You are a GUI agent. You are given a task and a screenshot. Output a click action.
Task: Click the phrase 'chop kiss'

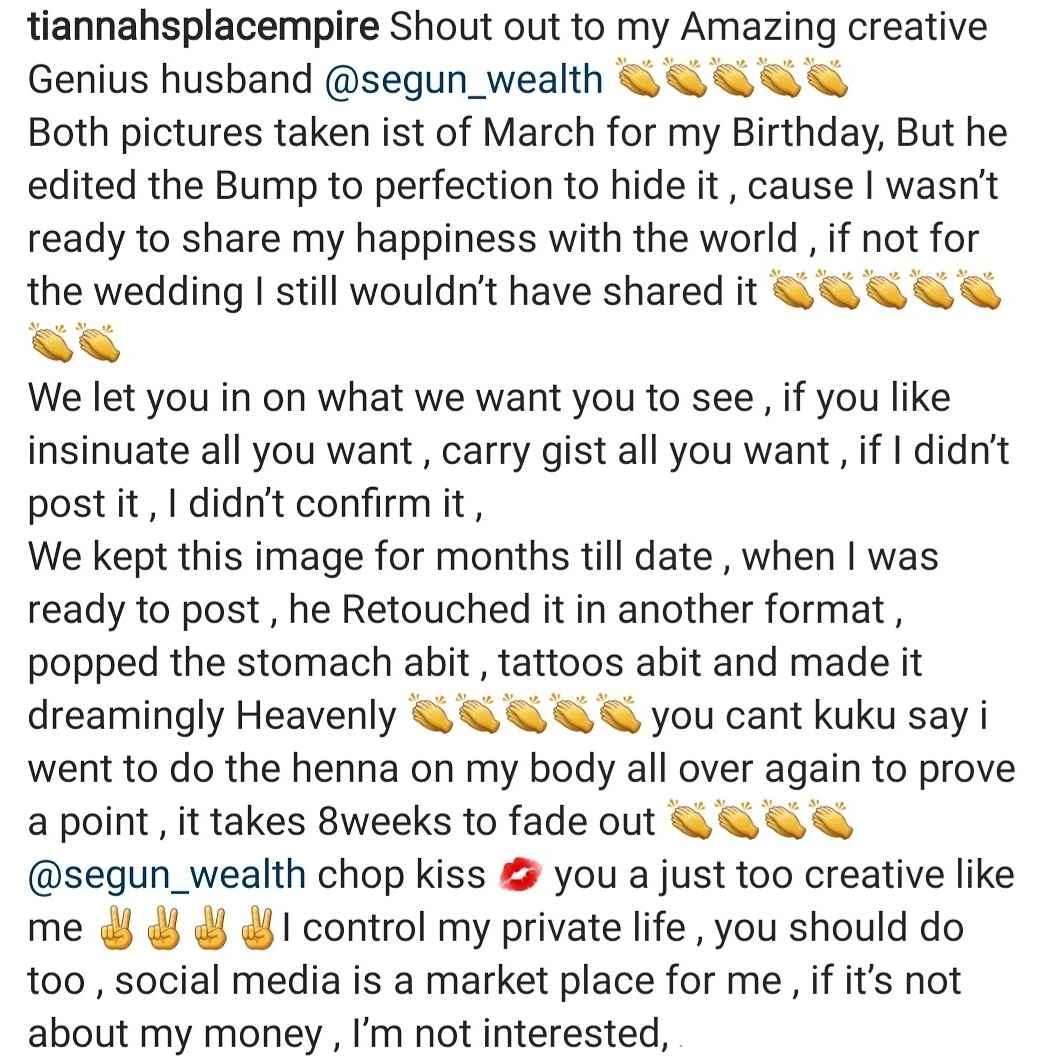[x=401, y=874]
